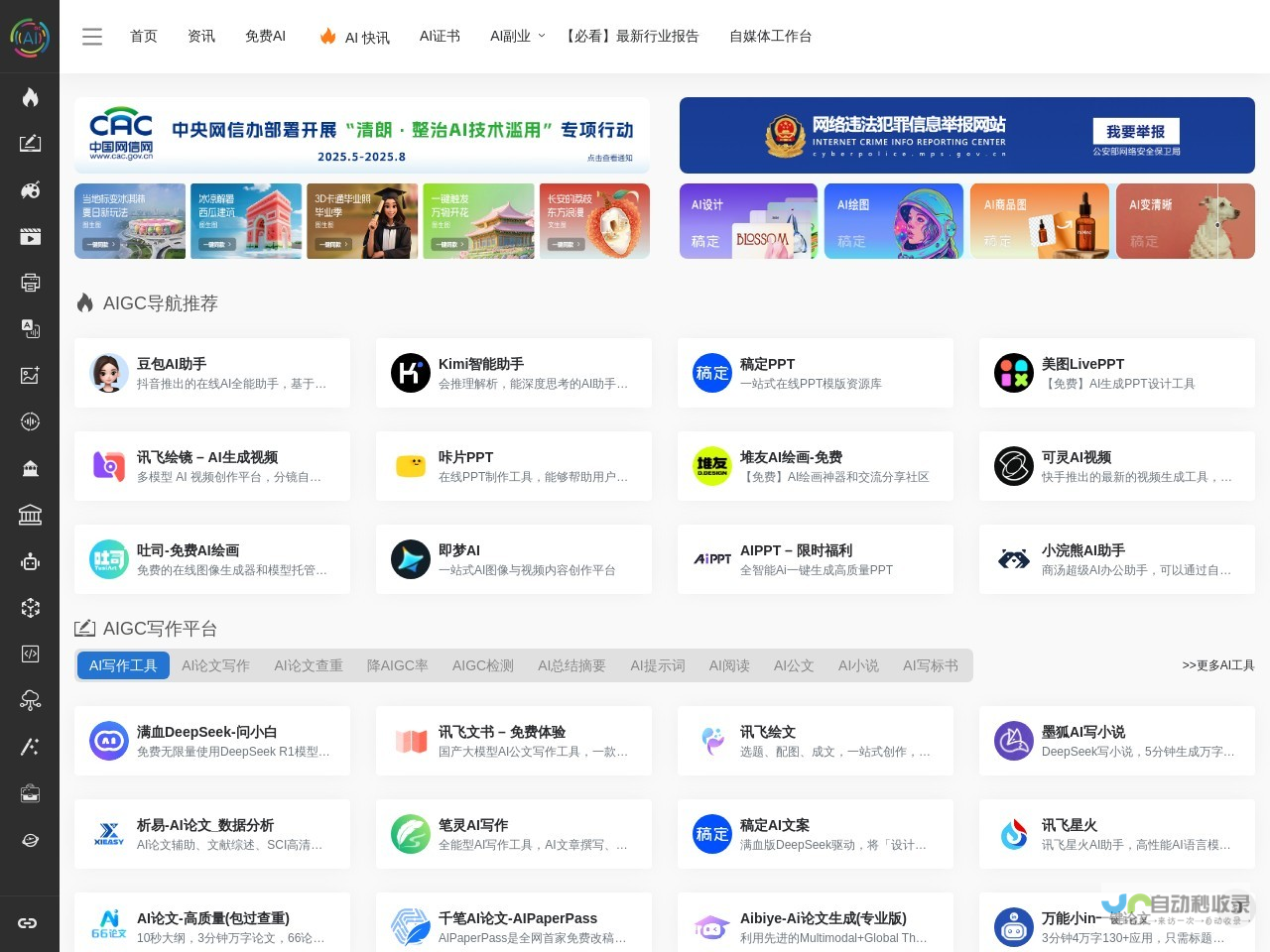Image resolution: width=1270 pixels, height=952 pixels.
Task: Click the 可灵AI视频 round logo
Action: click(x=1014, y=466)
